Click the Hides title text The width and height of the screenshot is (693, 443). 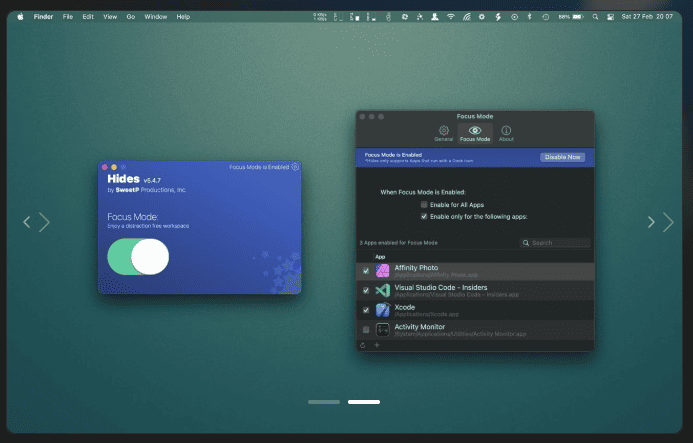point(123,179)
